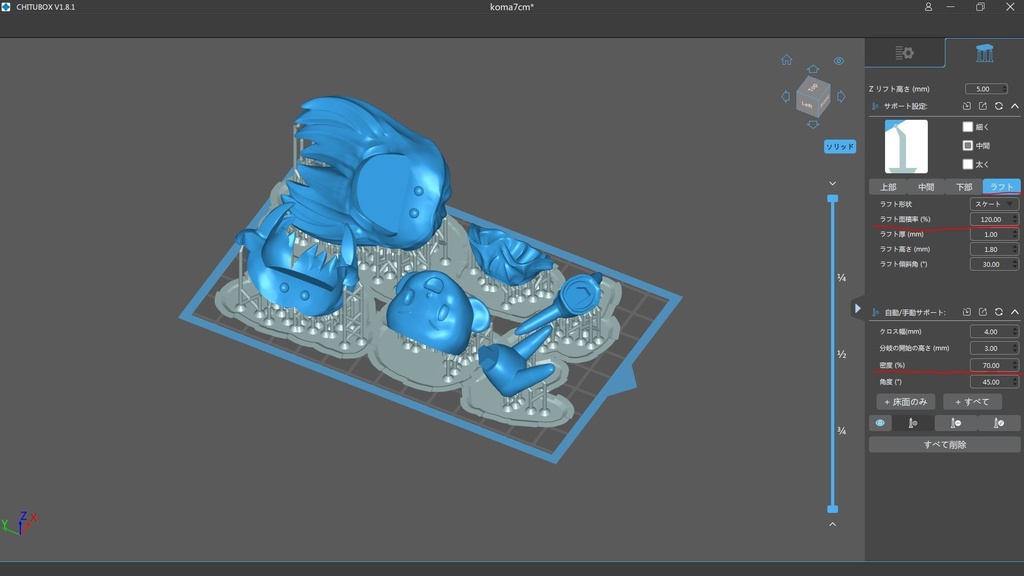
Task: Reset 自動/手動サポート settings refresh icon
Action: (x=999, y=312)
